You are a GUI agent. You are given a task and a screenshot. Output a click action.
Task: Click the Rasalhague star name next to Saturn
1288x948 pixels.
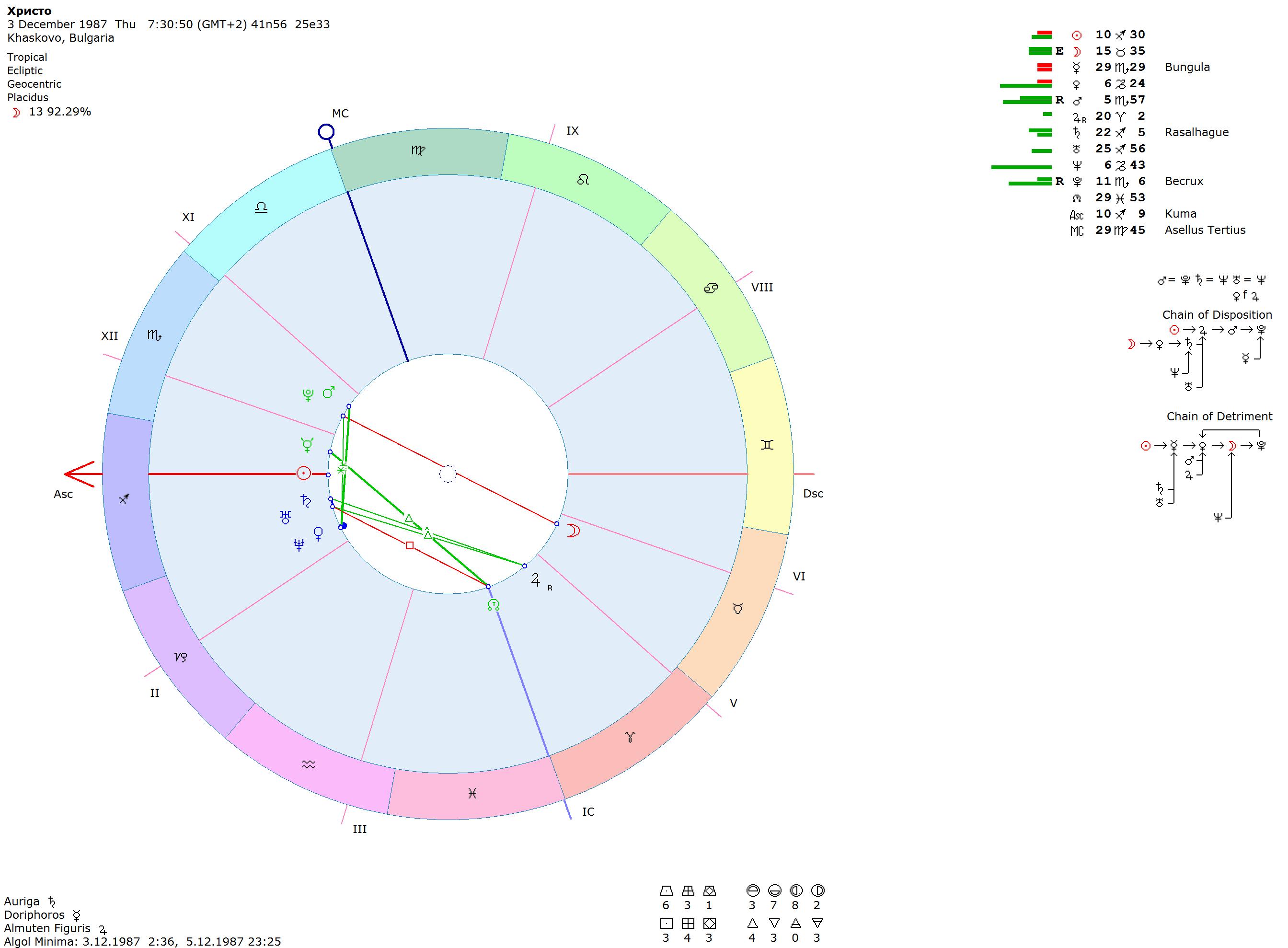point(1196,133)
